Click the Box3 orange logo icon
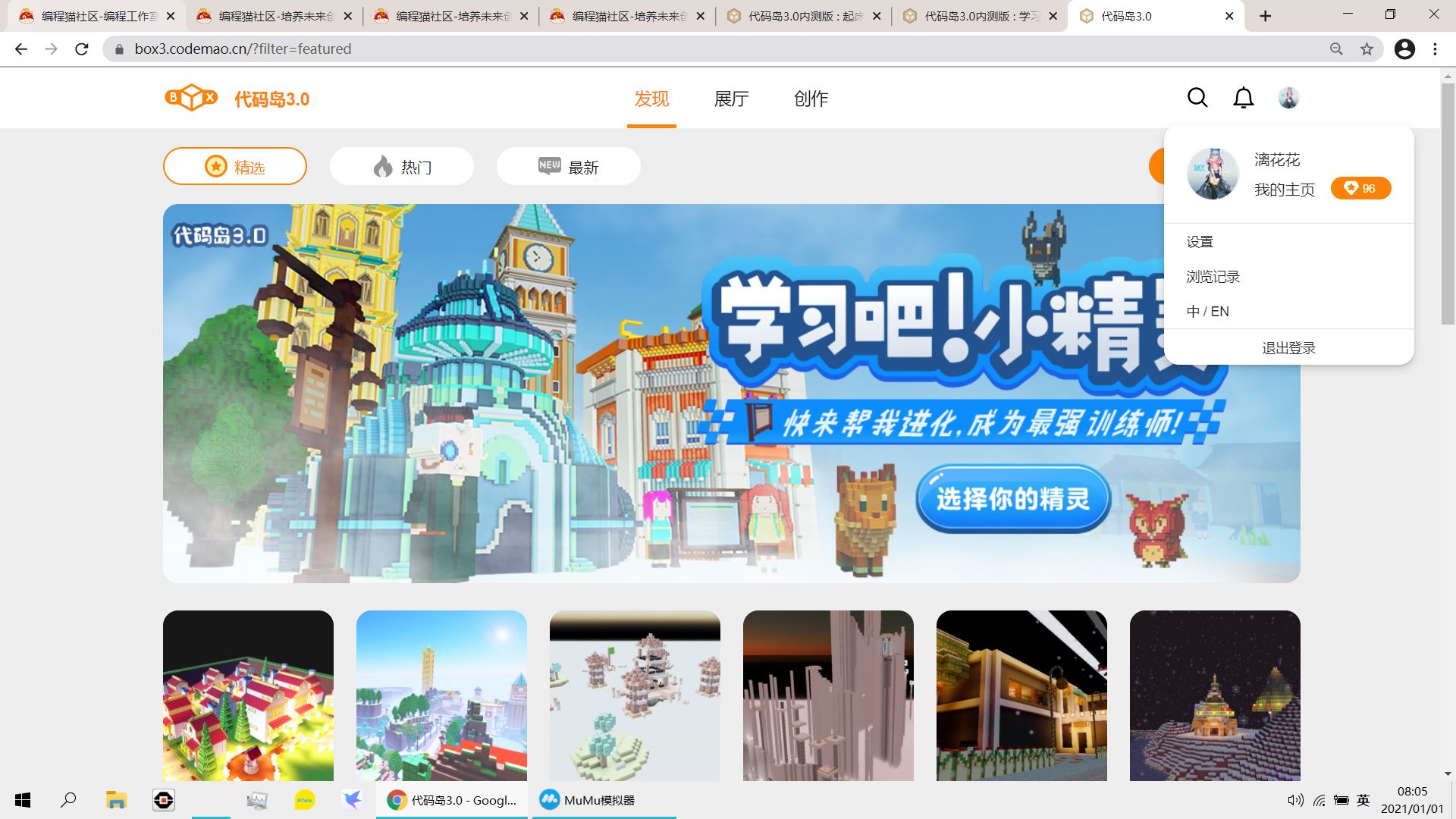Screen dimensions: 1456x819 [191, 98]
